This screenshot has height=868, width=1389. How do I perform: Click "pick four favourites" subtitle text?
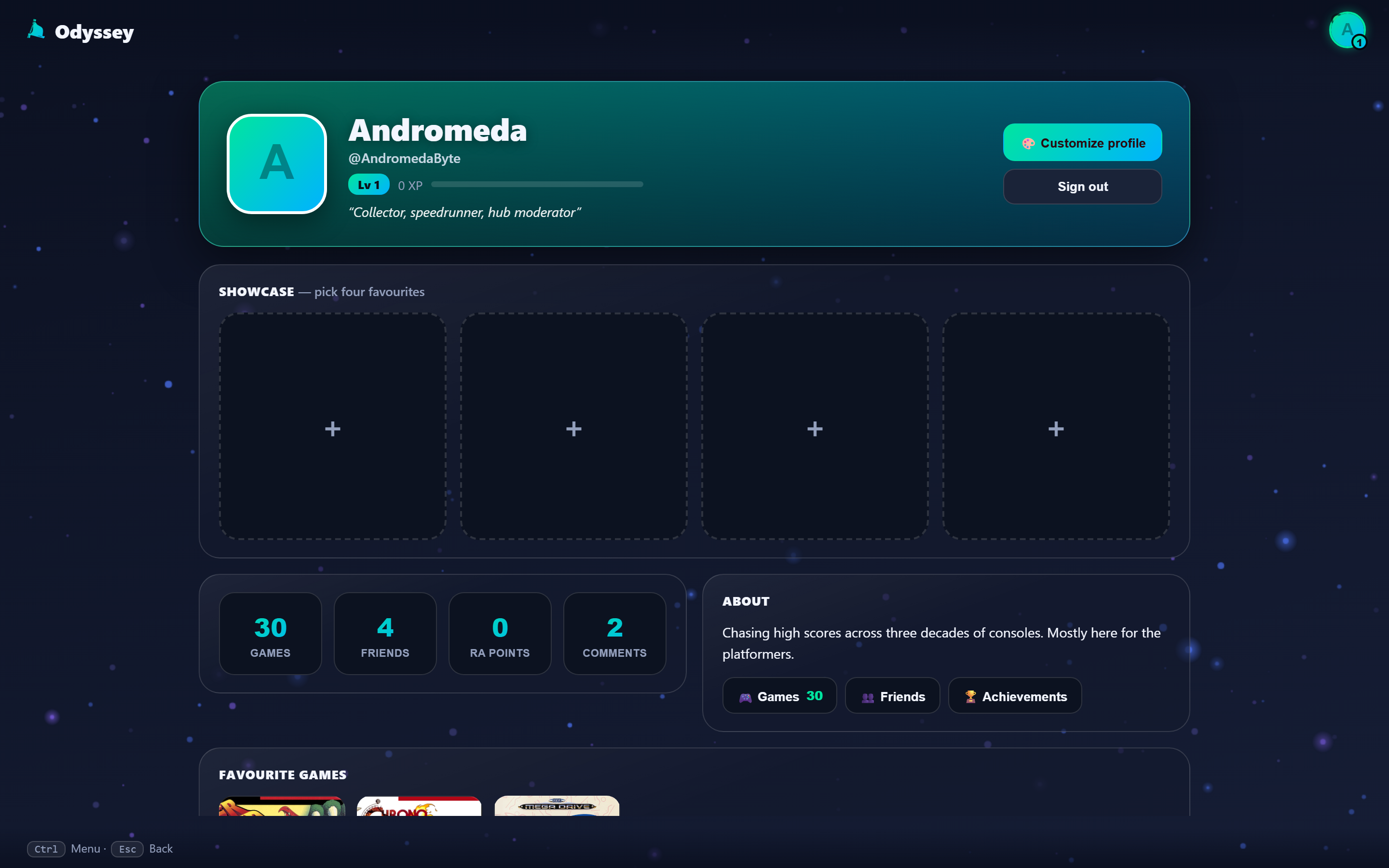pyautogui.click(x=369, y=292)
